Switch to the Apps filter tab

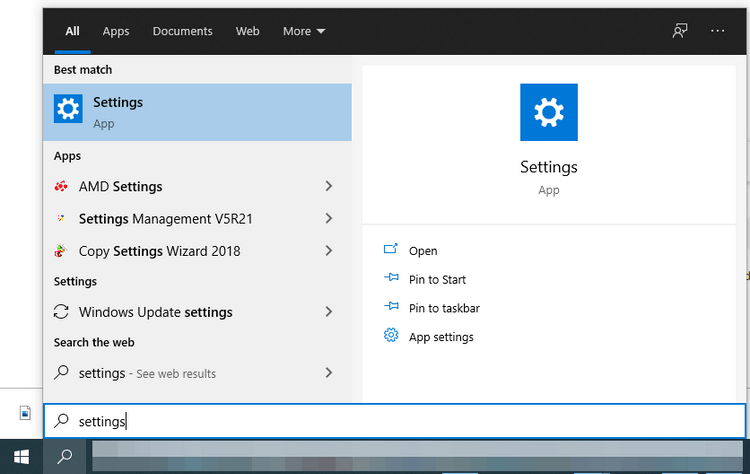point(116,31)
